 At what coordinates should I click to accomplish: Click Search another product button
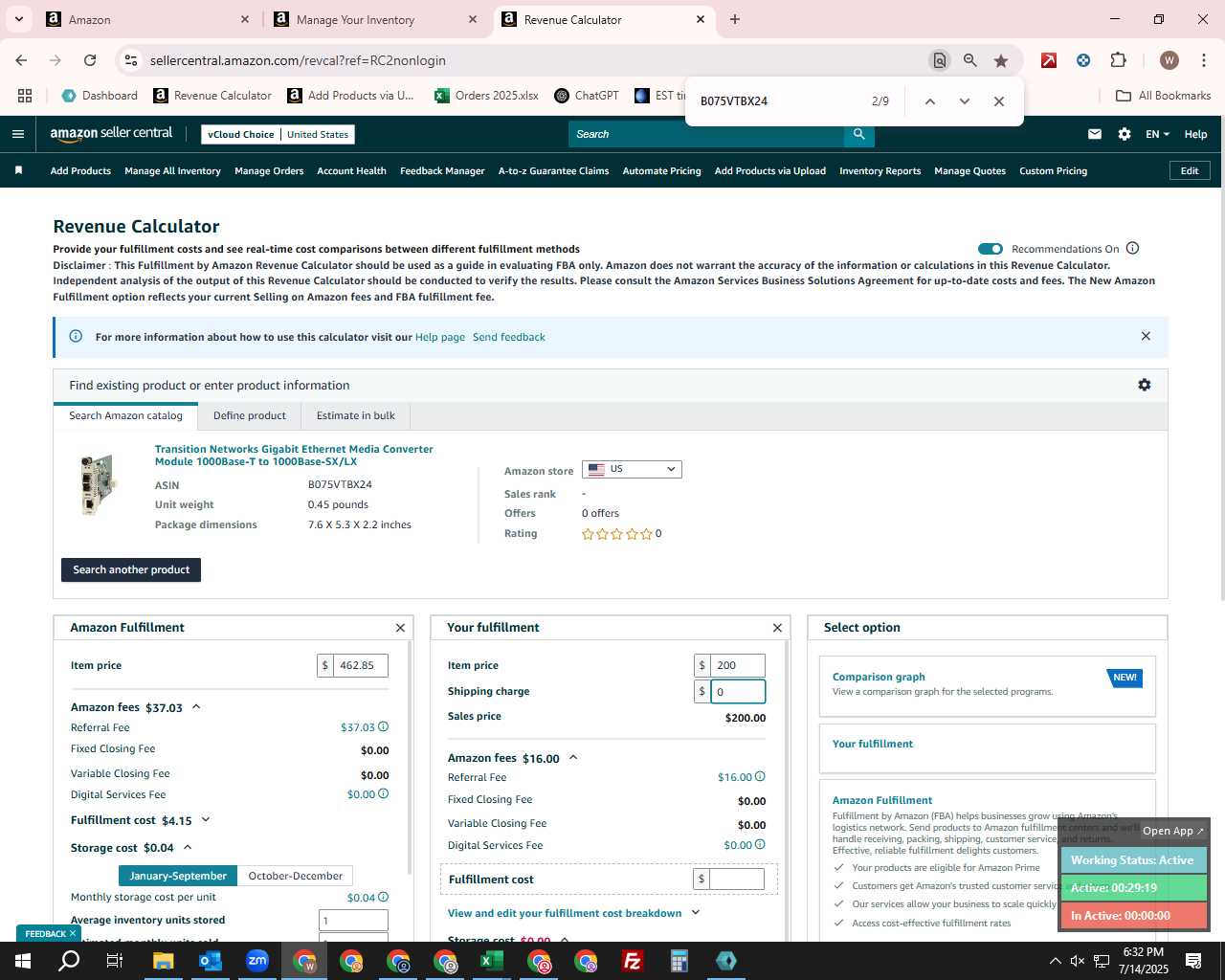point(131,569)
